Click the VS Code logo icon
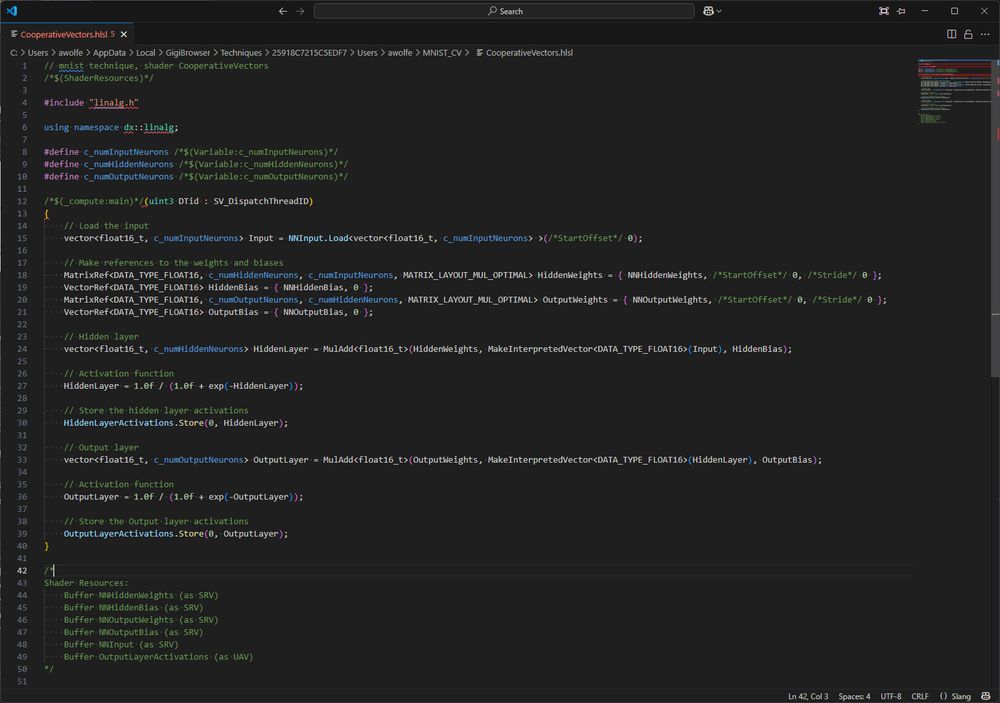Viewport: 1000px width, 703px height. tap(11, 11)
